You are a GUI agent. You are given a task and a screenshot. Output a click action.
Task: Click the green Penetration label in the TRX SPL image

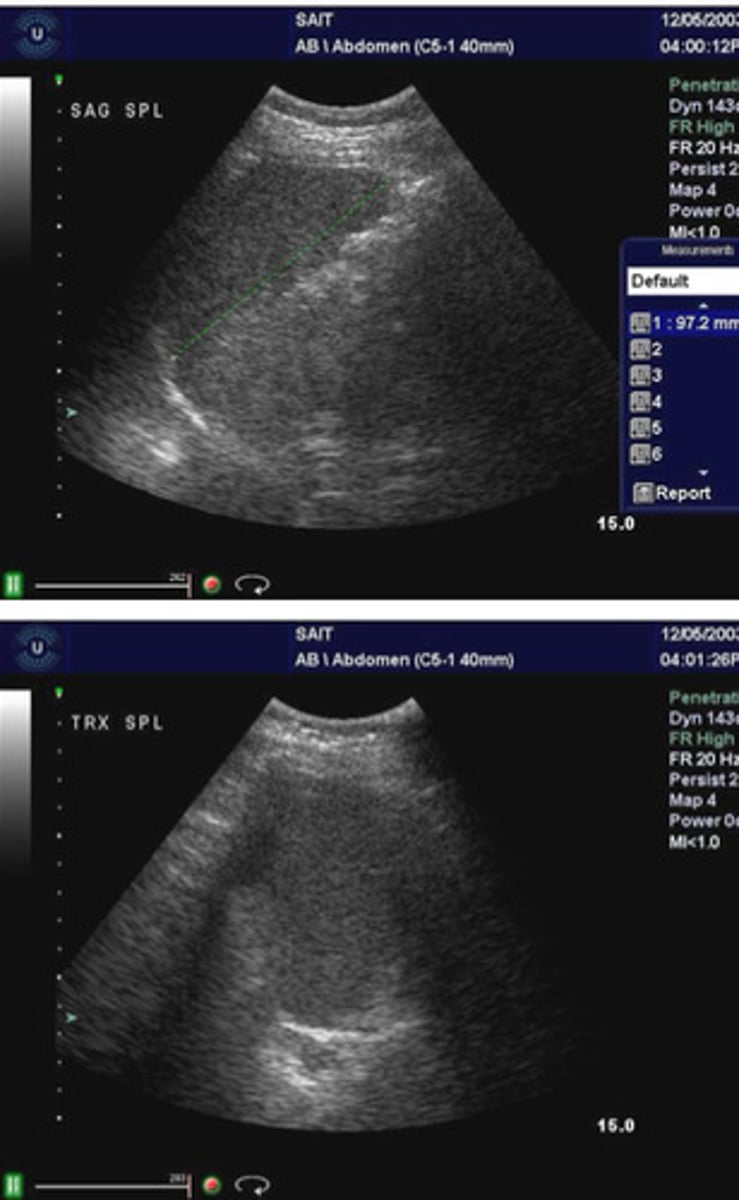point(703,697)
